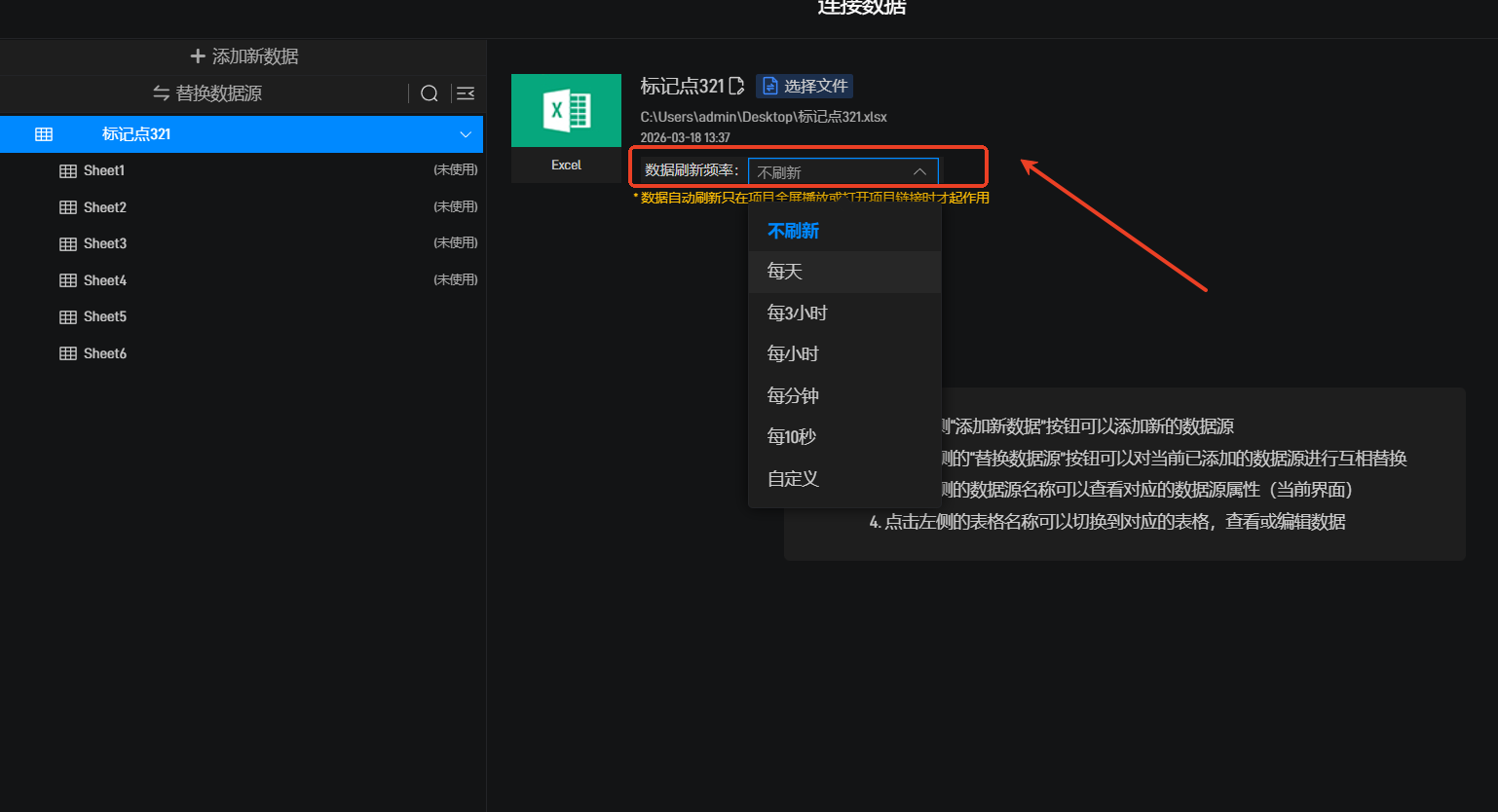Click the table icon beside Sheet3
Screen dimensions: 1498x812
point(68,244)
